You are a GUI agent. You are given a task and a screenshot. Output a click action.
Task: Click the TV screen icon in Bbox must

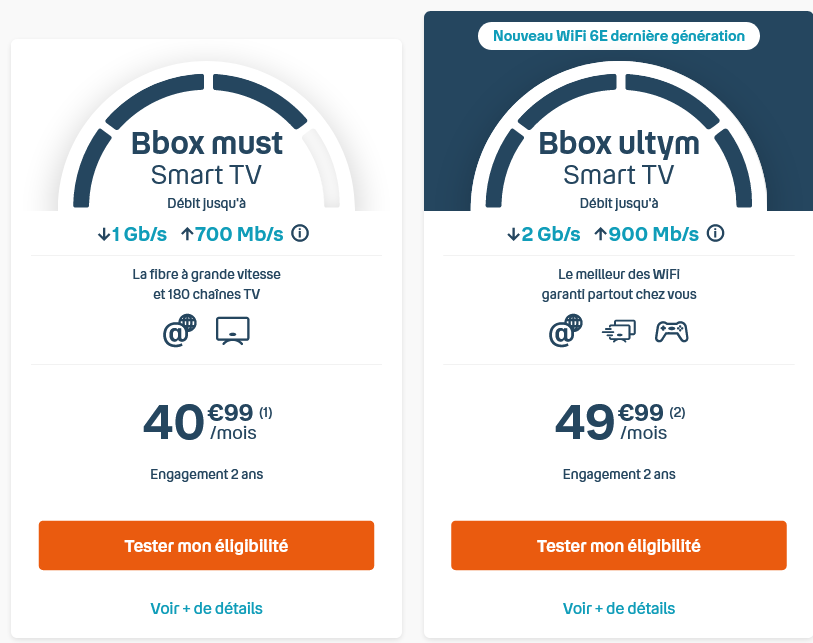(x=233, y=330)
